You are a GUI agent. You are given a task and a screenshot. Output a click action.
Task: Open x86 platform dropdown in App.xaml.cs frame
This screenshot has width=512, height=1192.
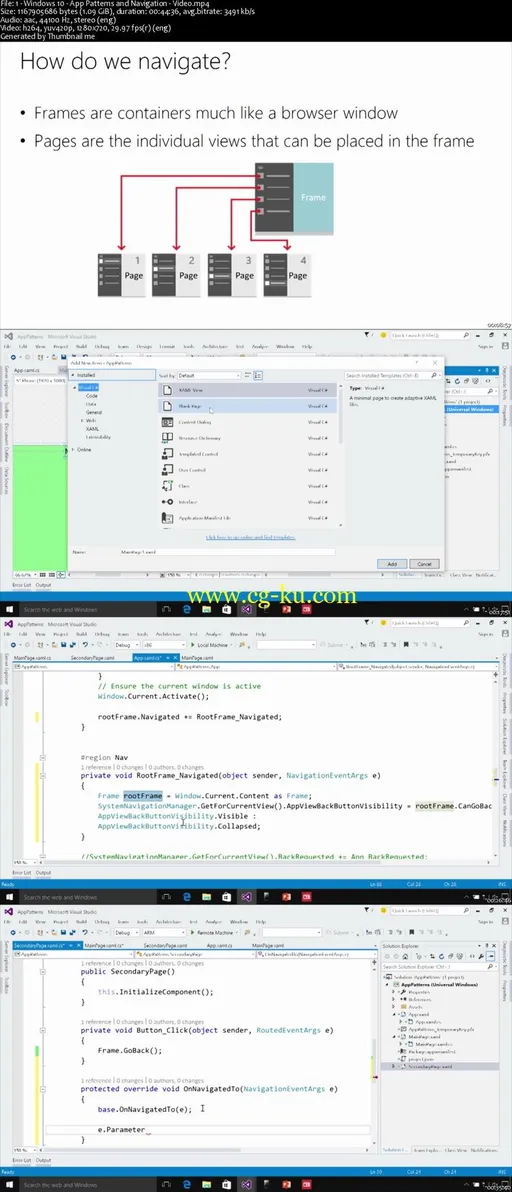coord(162,645)
